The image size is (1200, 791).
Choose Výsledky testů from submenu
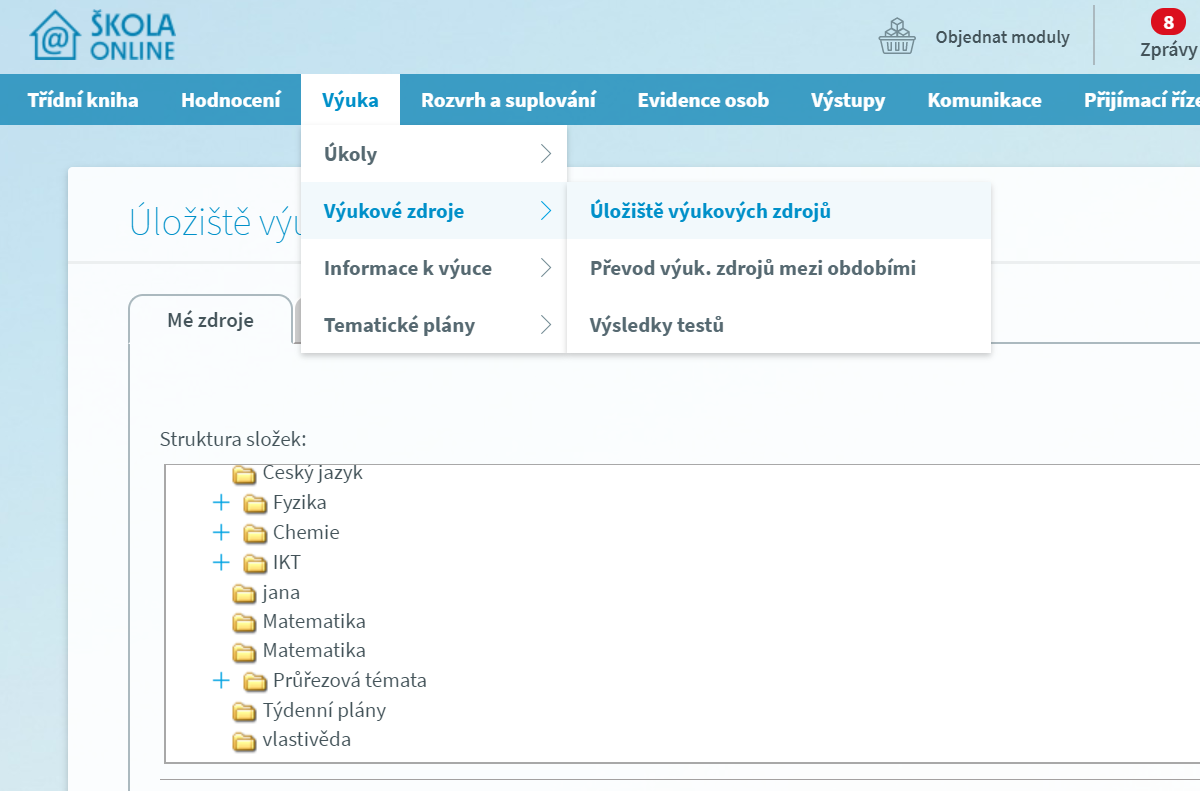656,325
